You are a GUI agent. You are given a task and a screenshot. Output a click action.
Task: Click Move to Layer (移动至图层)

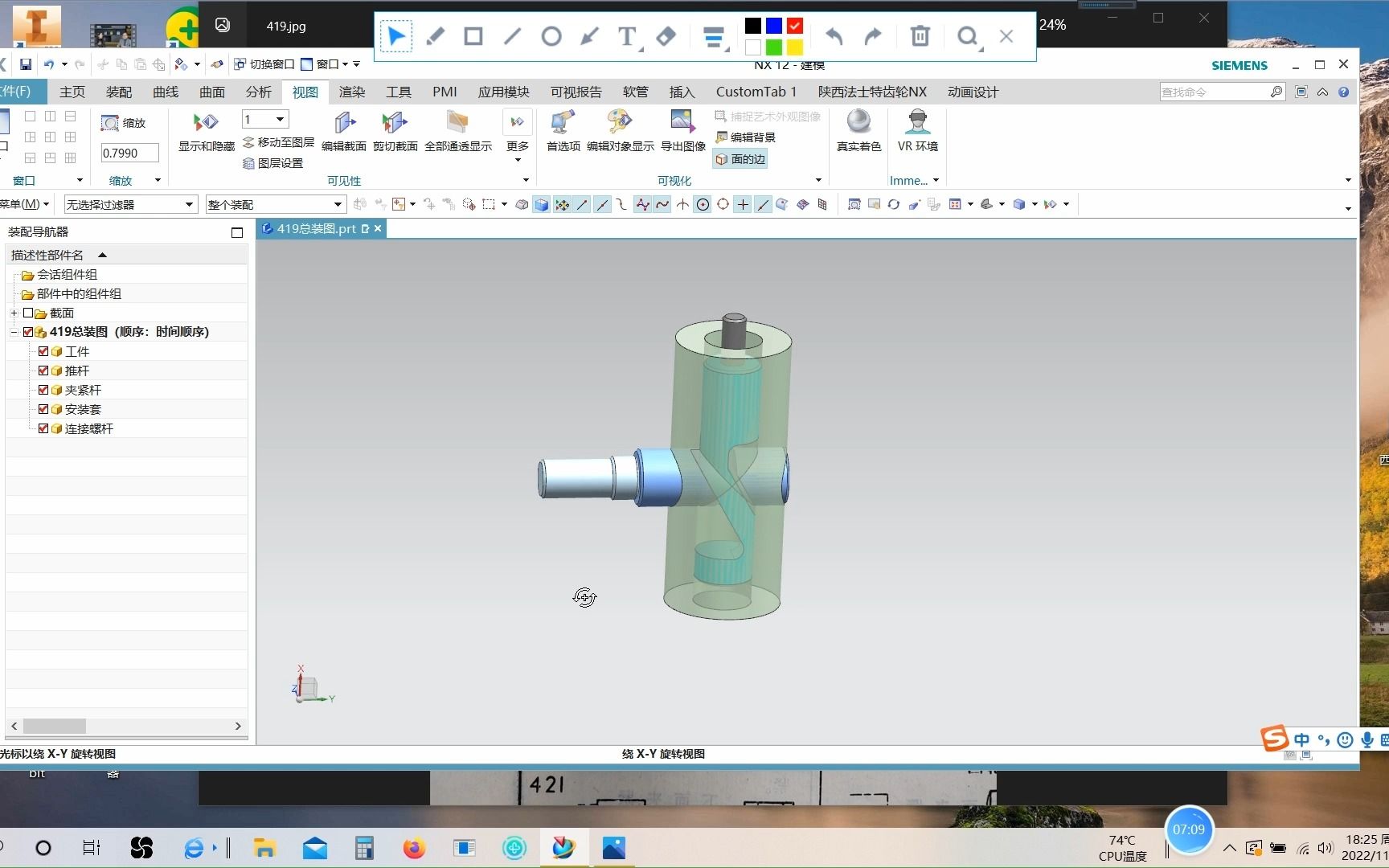click(x=278, y=142)
